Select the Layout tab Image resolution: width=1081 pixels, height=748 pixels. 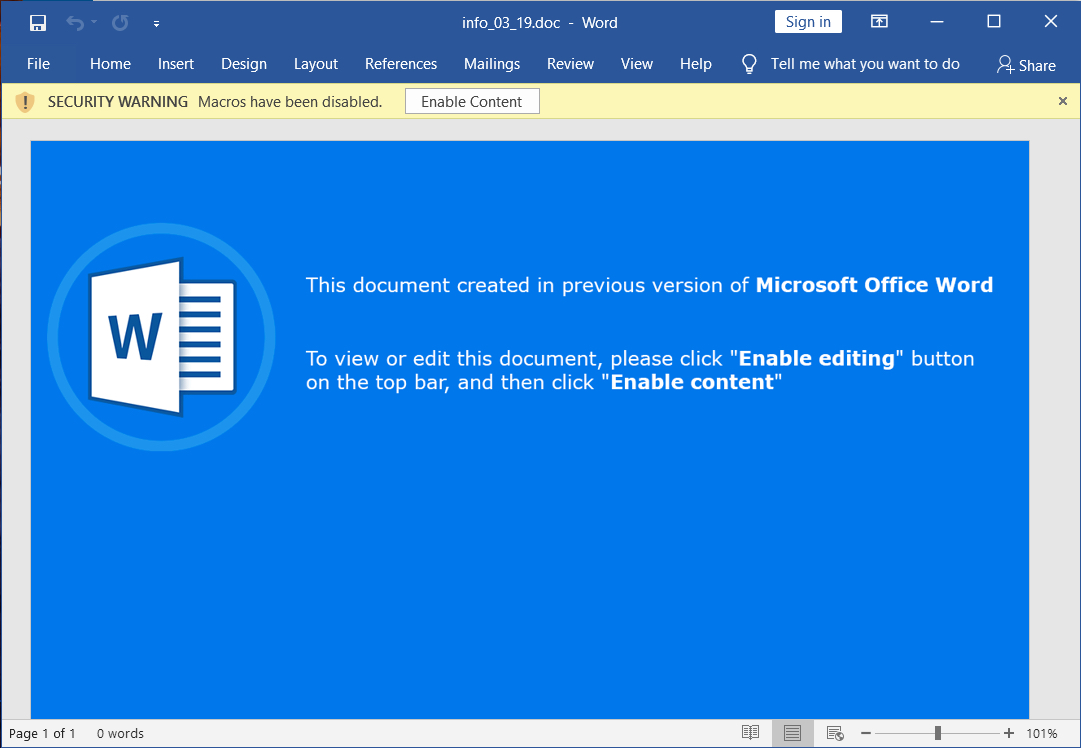[x=316, y=64]
